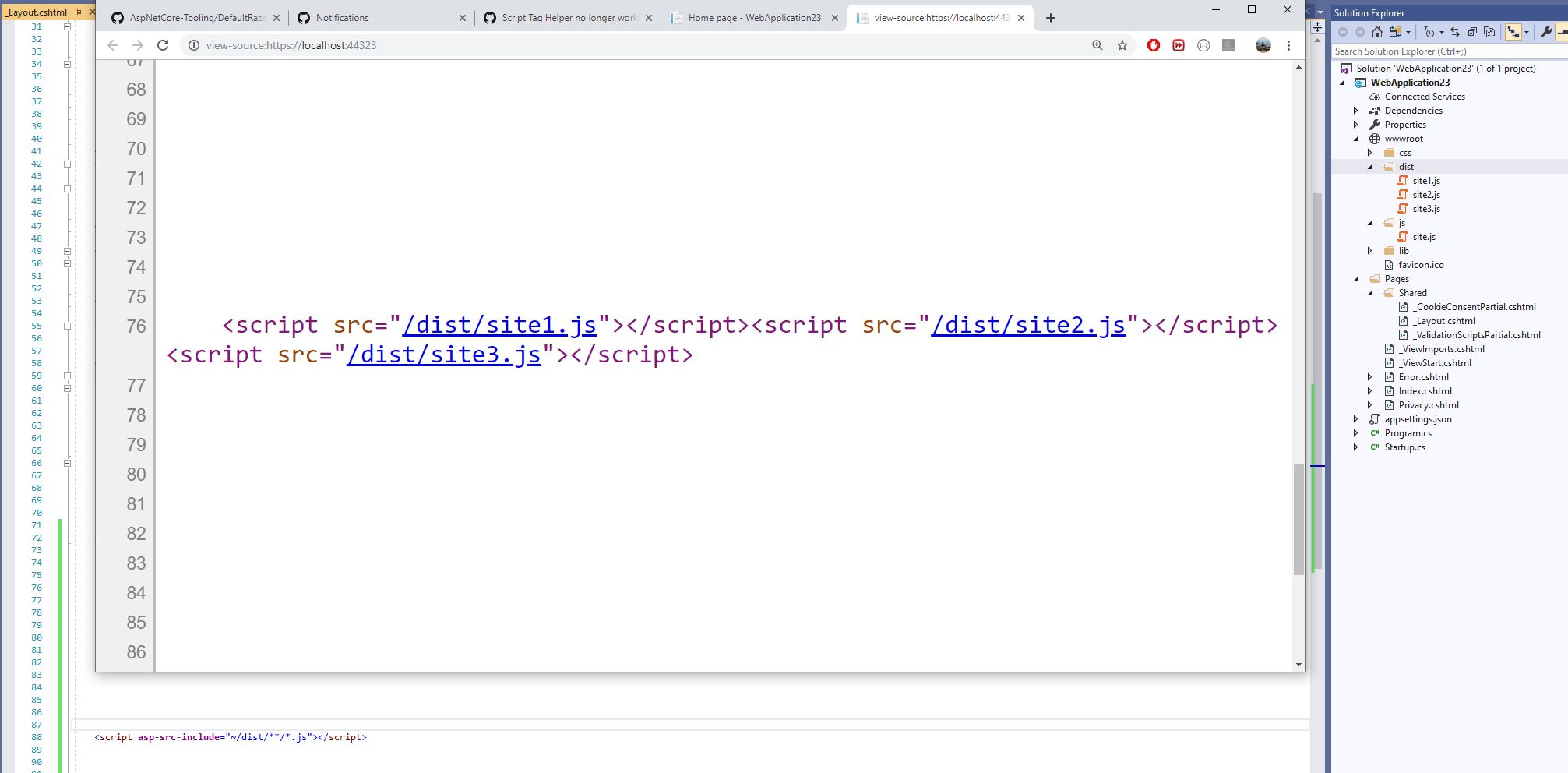Click the Home icon in Solution Explorer
Screen dimensions: 1568x773
1376,32
